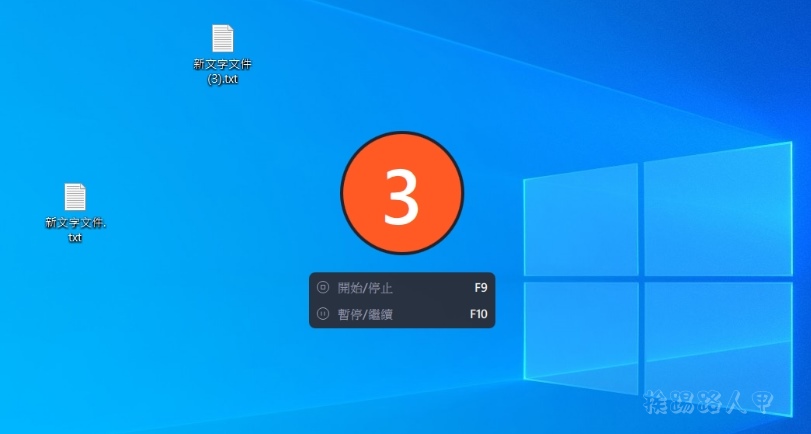Click empty space between 開始/停止 and F9

pyautogui.click(x=430, y=288)
